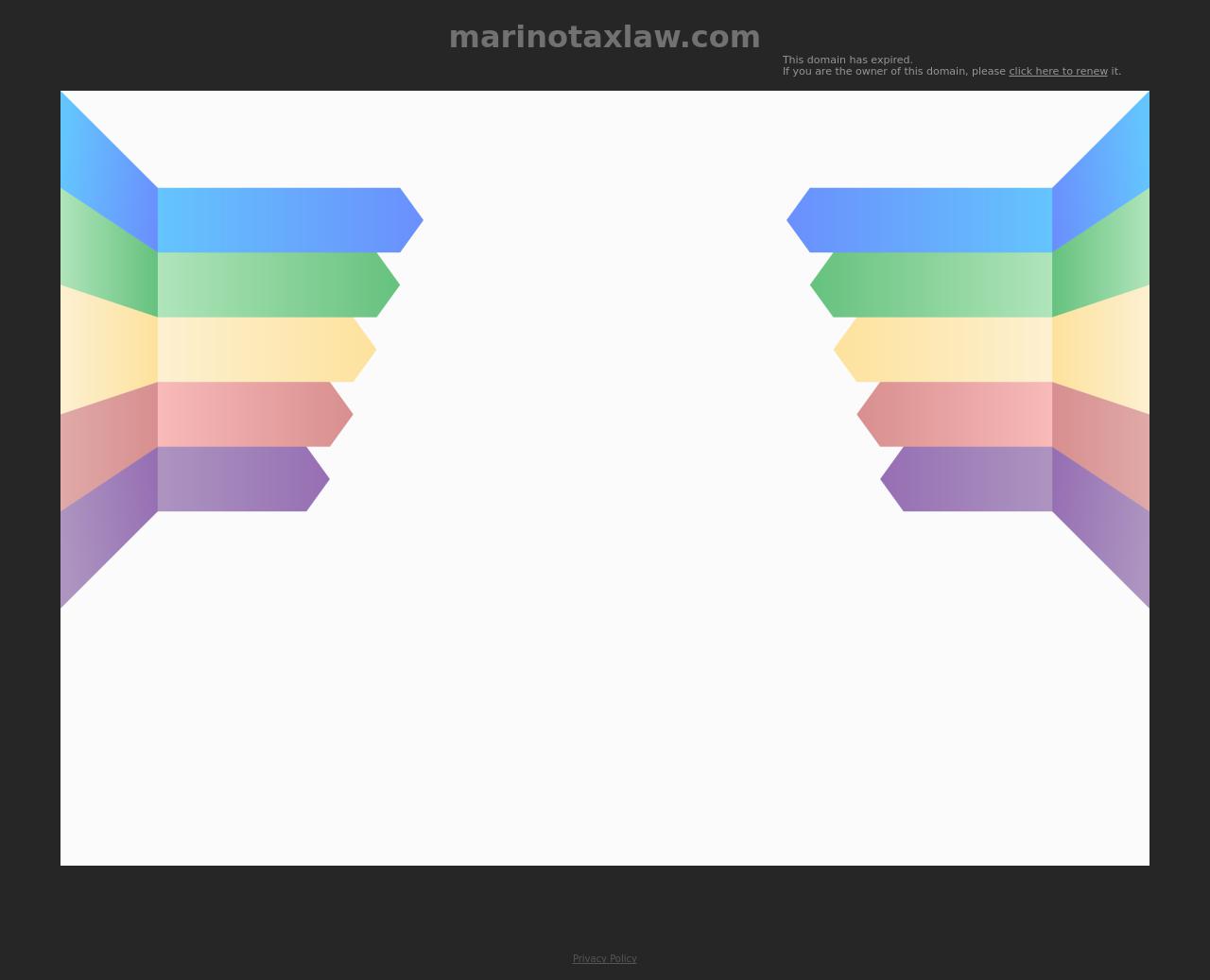Click the yellow fold on the right edge

click(x=1101, y=350)
